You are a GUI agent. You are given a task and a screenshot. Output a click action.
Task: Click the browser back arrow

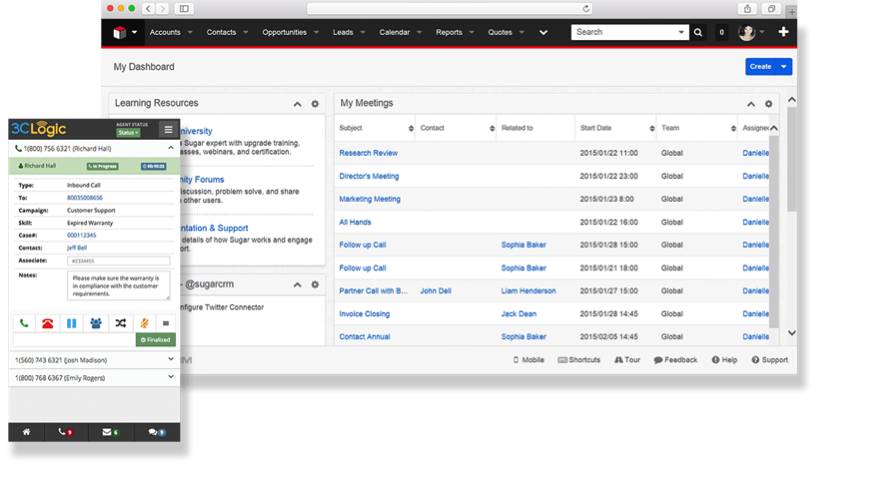pyautogui.click(x=148, y=9)
